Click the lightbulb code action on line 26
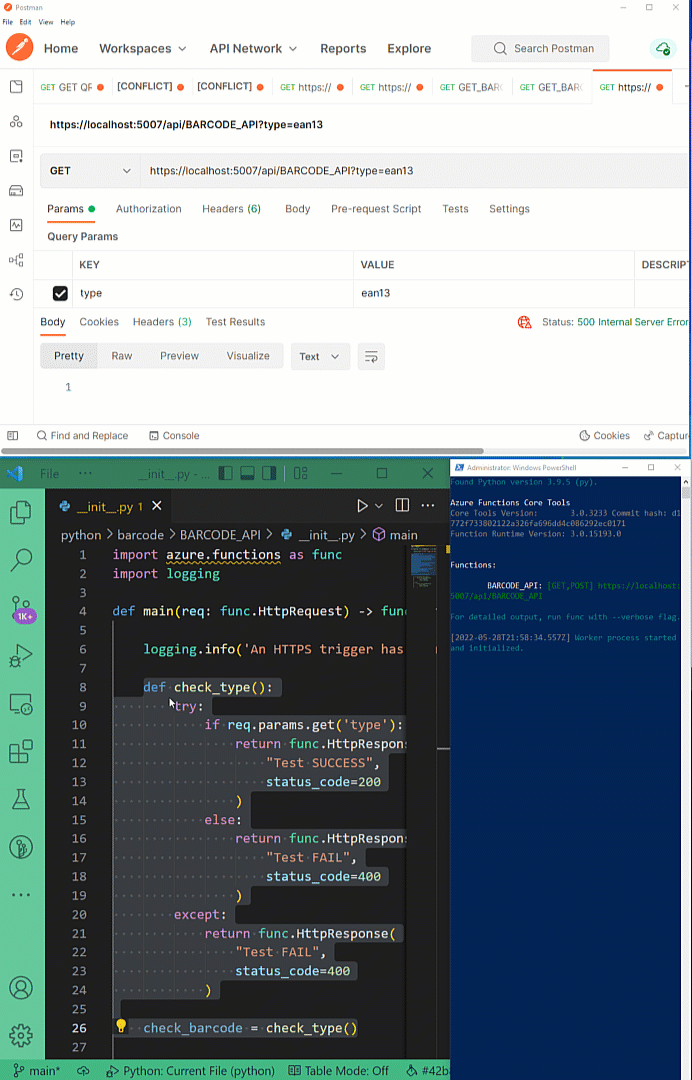This screenshot has width=692, height=1080. (121, 1027)
